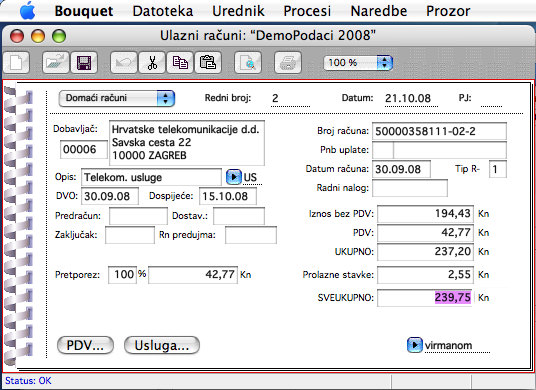Viewport: 536px width, 390px height.
Task: Click the Broj računa field
Action: click(439, 131)
